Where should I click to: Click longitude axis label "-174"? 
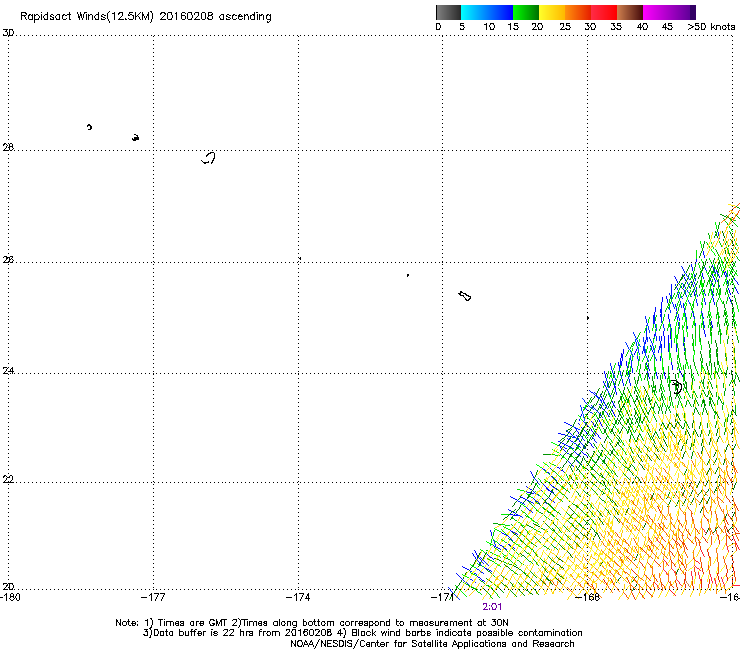point(298,597)
